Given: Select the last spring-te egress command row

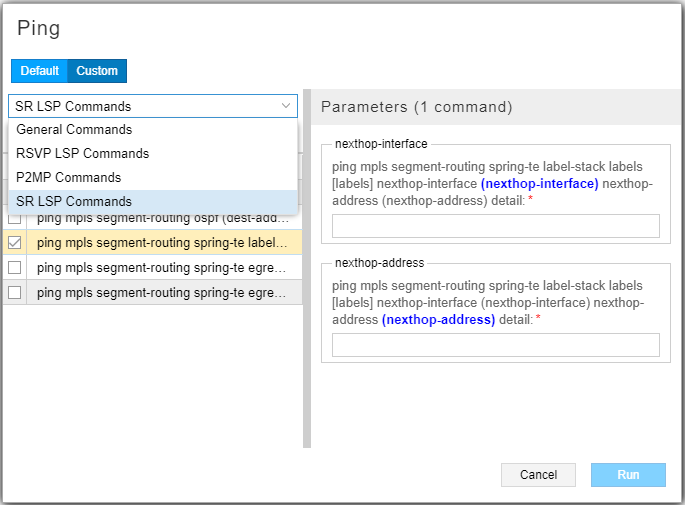Looking at the screenshot, I should pos(163,292).
